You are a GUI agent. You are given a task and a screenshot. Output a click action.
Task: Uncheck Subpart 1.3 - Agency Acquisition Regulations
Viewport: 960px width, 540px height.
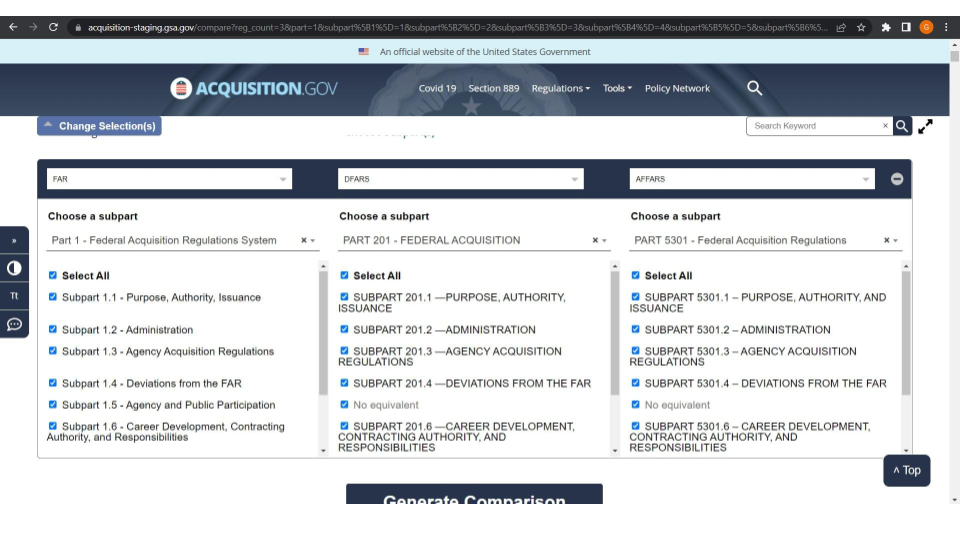click(x=53, y=351)
